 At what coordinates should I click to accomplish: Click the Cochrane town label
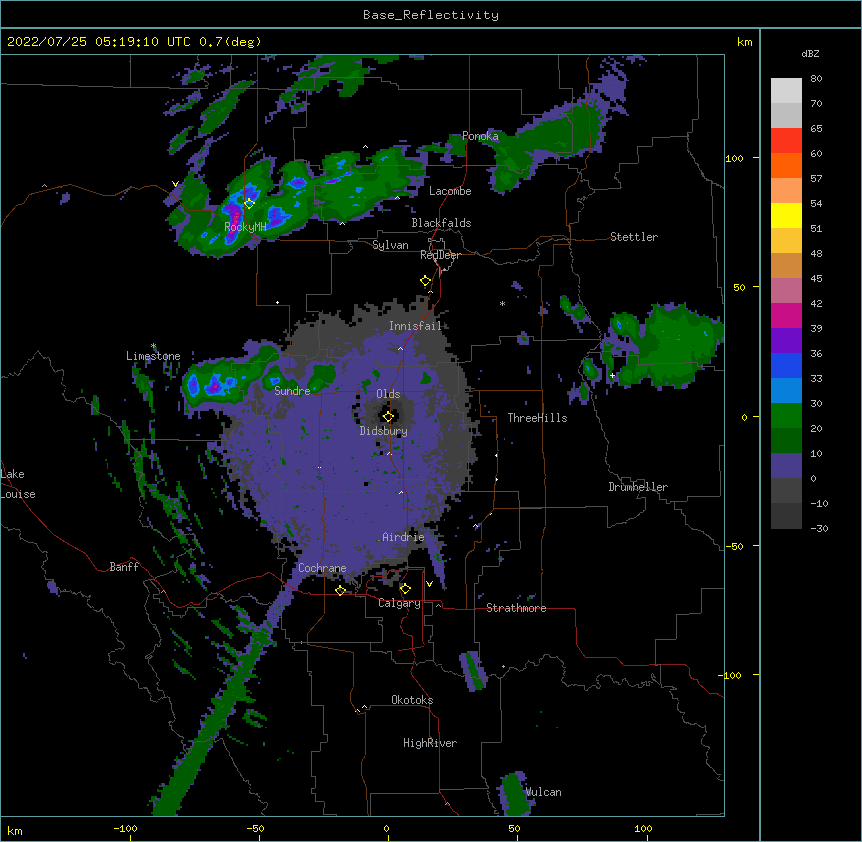[322, 568]
